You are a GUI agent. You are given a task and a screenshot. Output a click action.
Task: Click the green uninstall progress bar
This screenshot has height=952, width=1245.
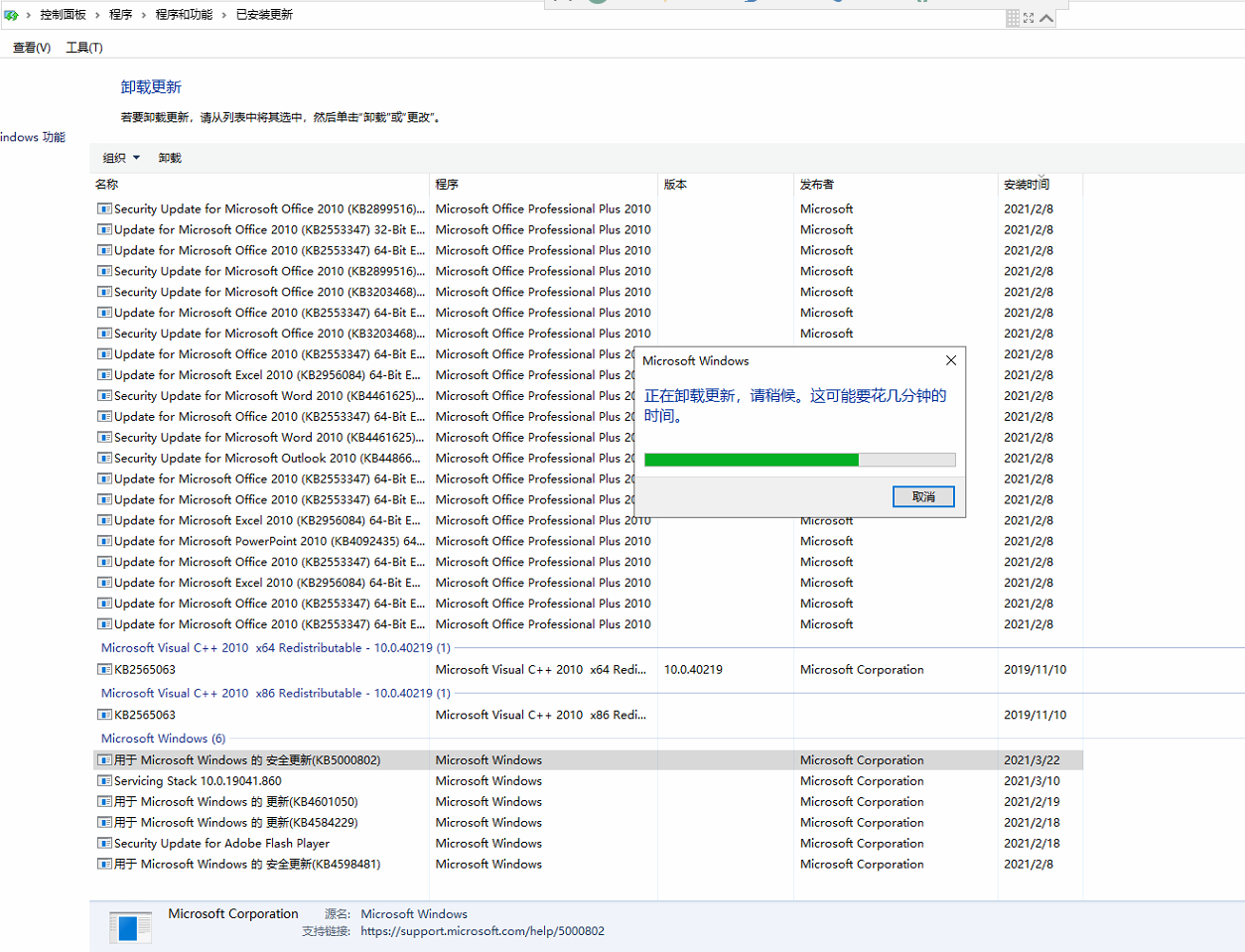pos(799,460)
